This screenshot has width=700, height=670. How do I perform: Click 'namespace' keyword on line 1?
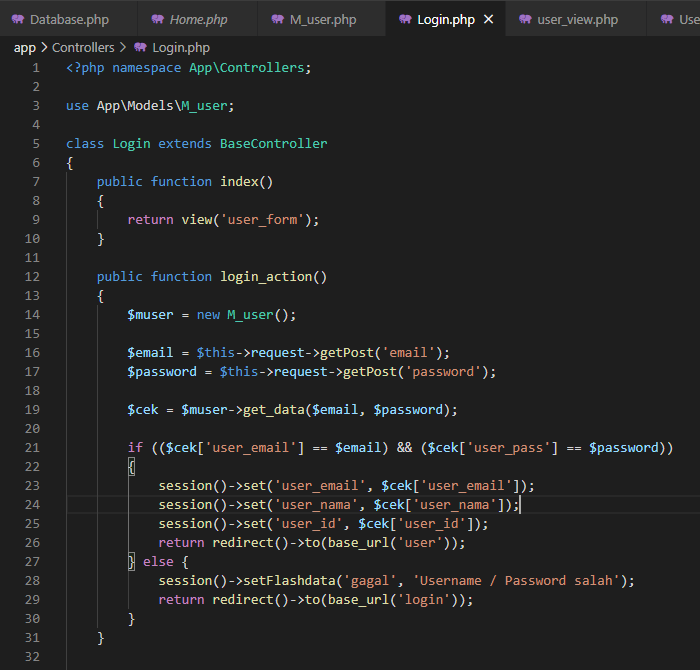coord(146,68)
